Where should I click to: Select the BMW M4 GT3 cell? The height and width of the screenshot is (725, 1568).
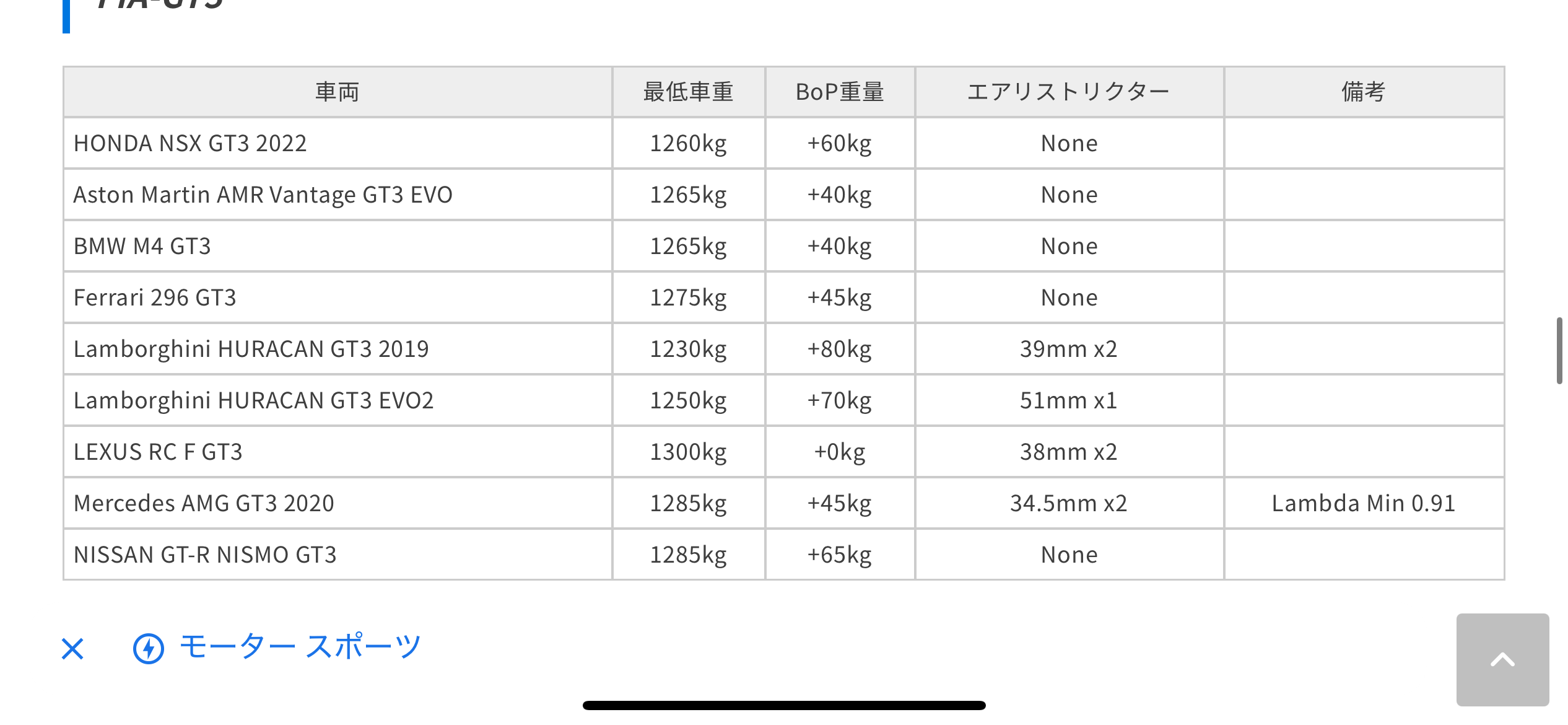(x=142, y=246)
